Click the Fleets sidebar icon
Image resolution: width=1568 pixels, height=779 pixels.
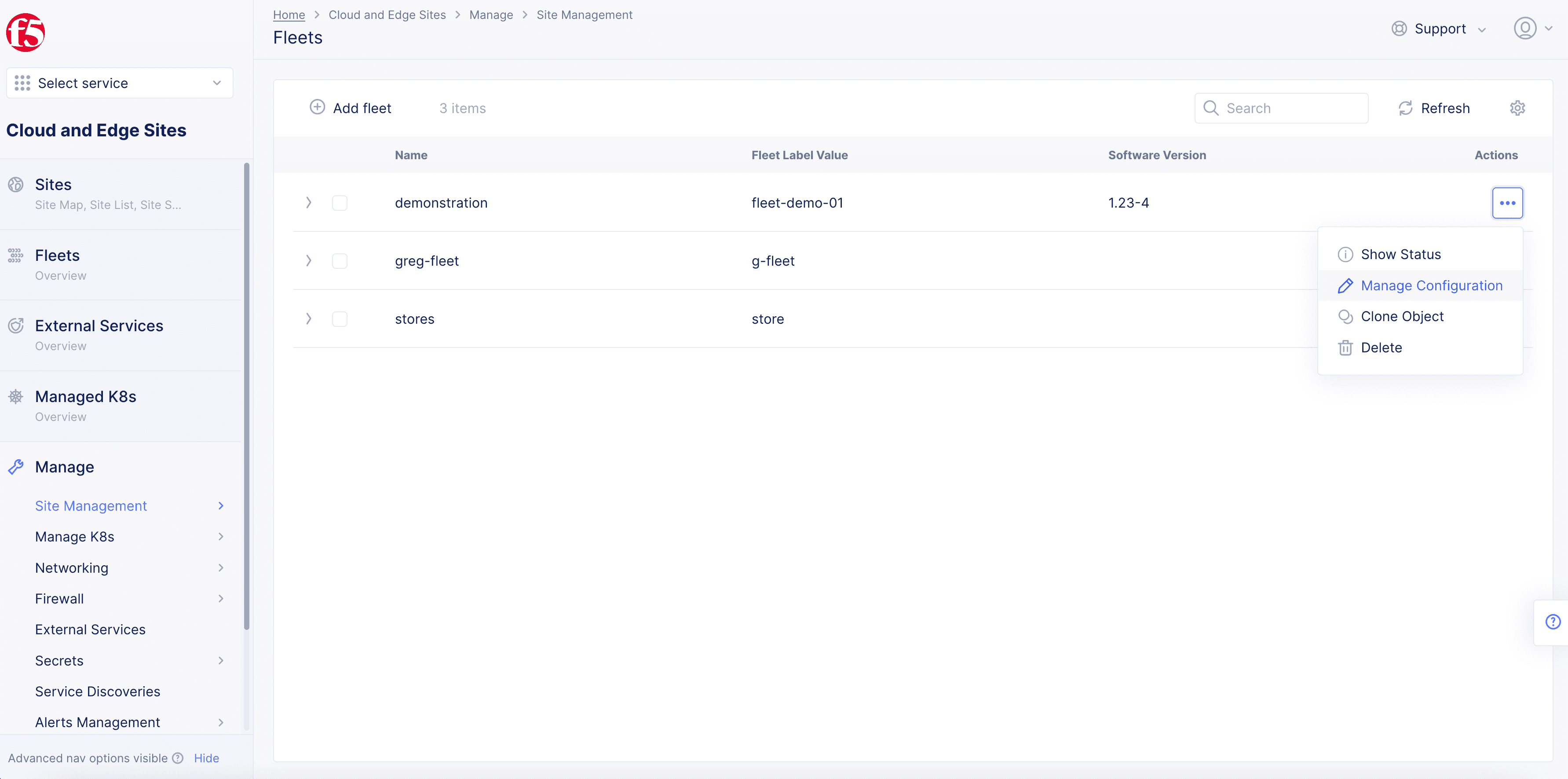click(x=16, y=256)
